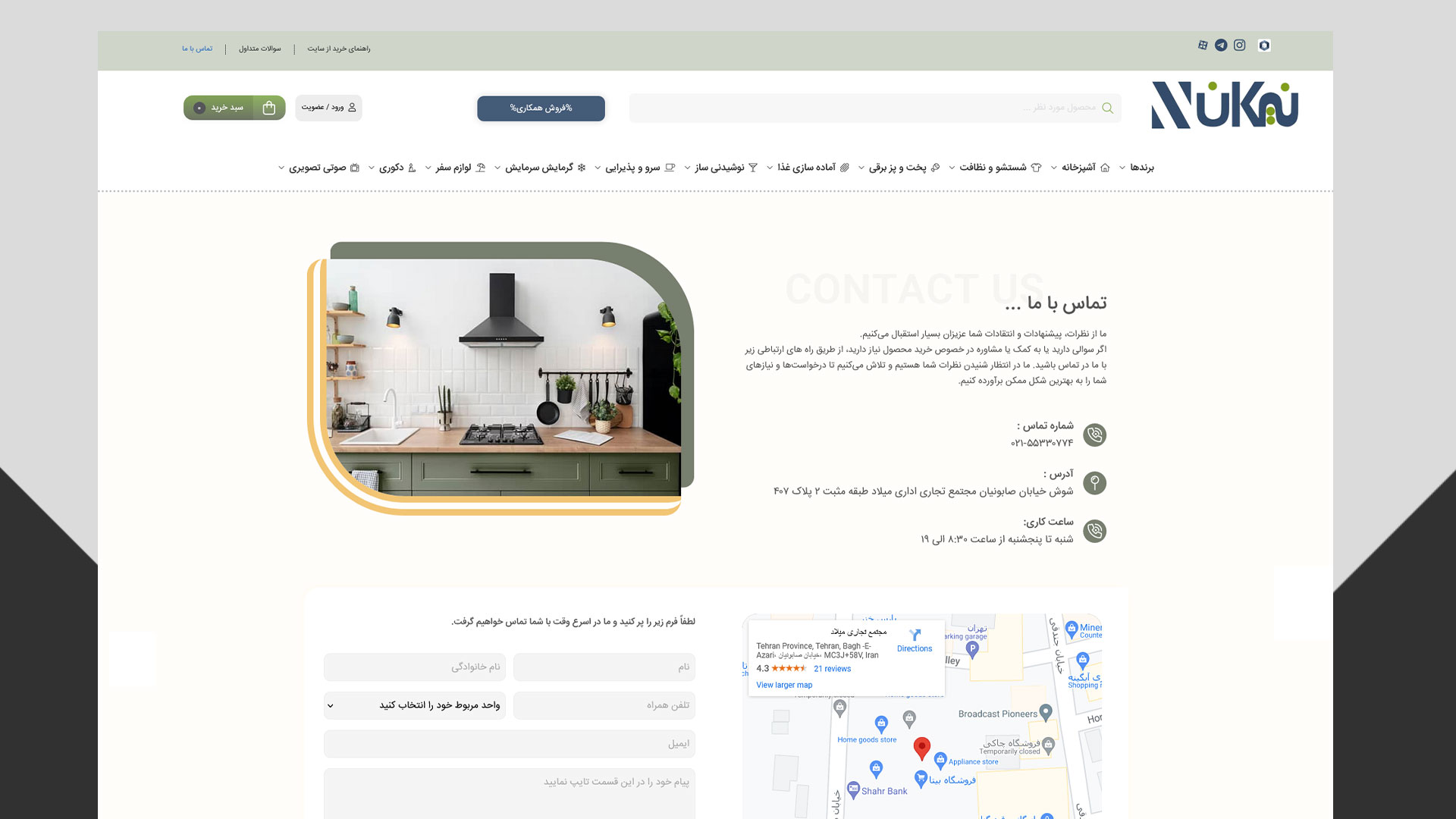Click the ورود / عضویت login button

point(328,108)
